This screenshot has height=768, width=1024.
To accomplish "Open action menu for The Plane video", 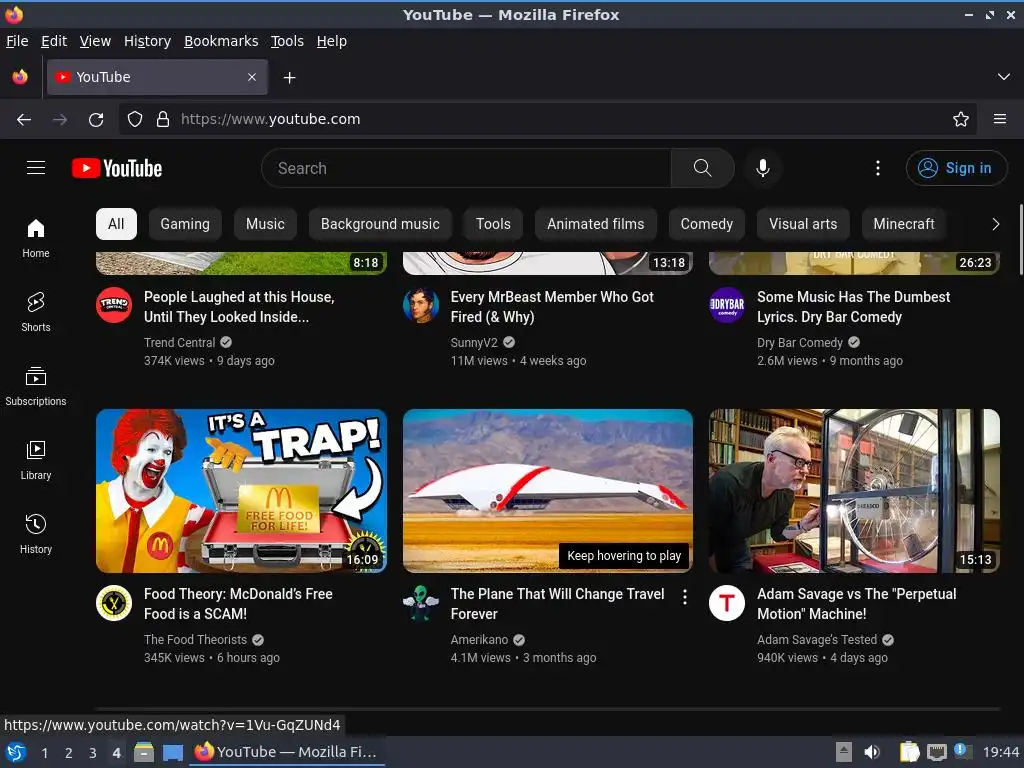I will [684, 597].
